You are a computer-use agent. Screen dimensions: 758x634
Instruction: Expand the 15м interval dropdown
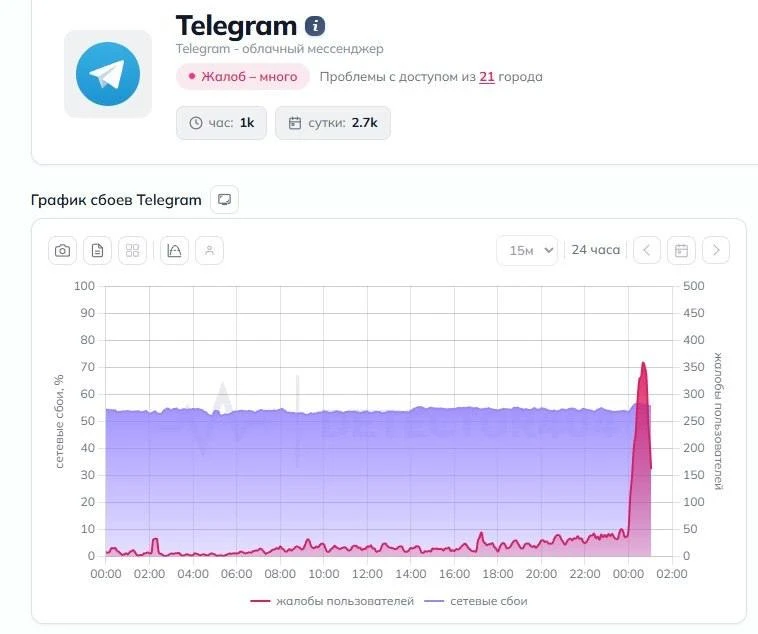point(526,250)
